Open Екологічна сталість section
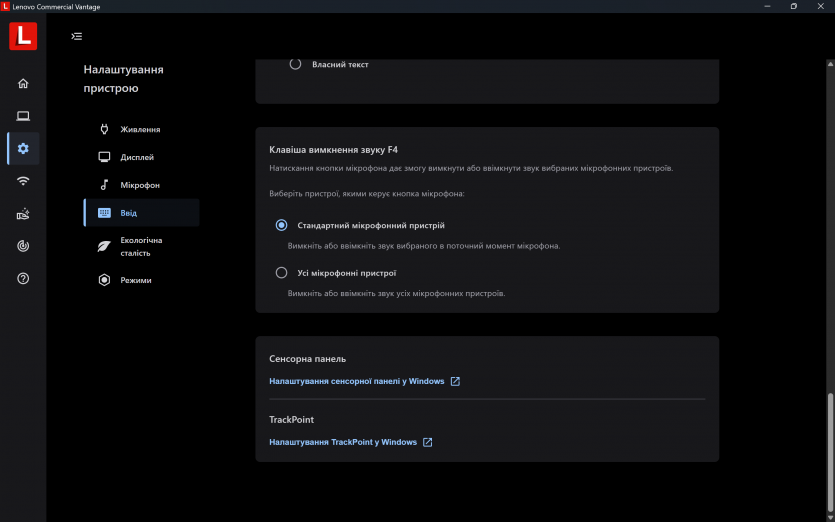 point(141,246)
